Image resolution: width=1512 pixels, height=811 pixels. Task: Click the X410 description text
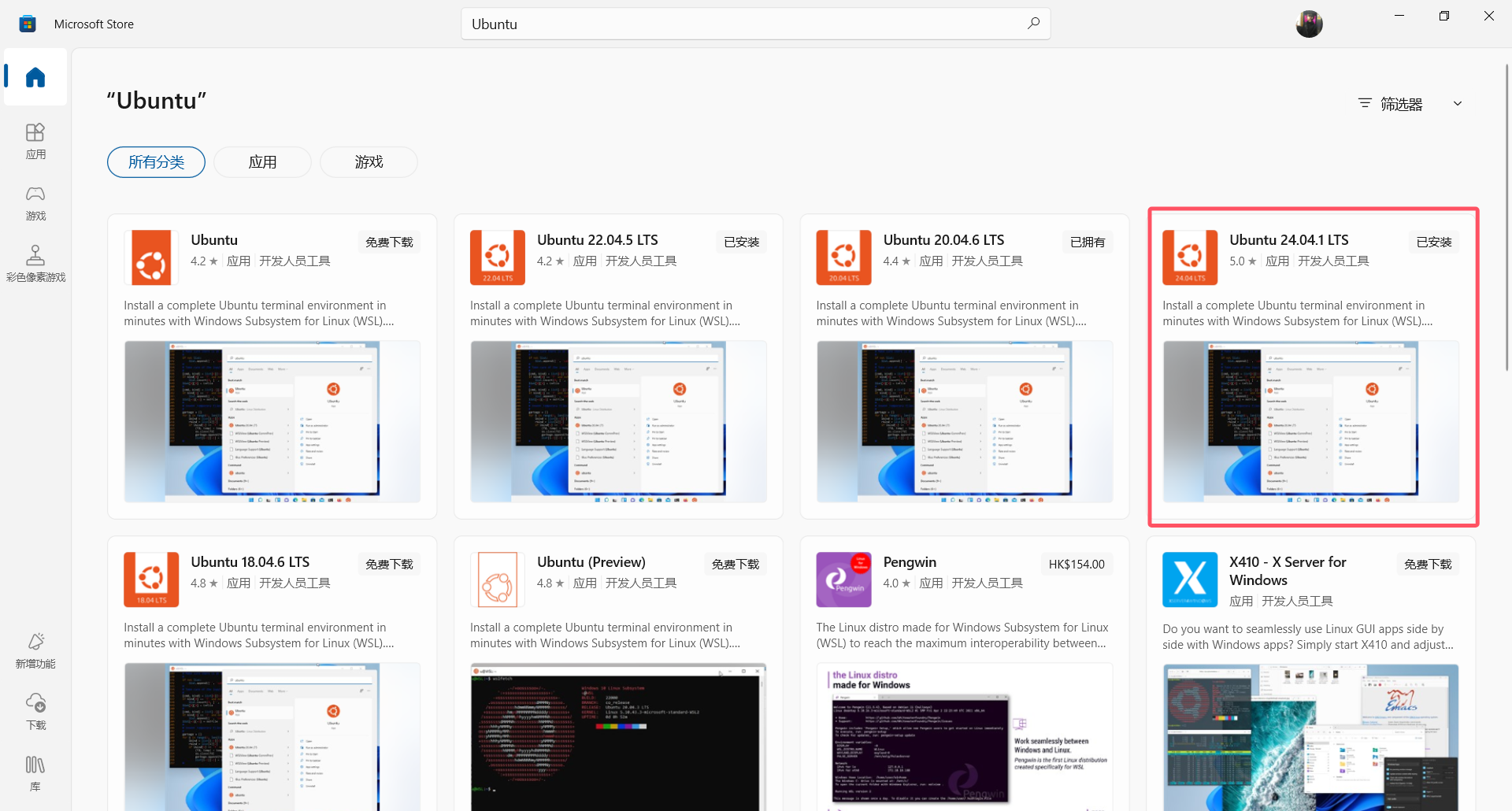tap(1308, 637)
